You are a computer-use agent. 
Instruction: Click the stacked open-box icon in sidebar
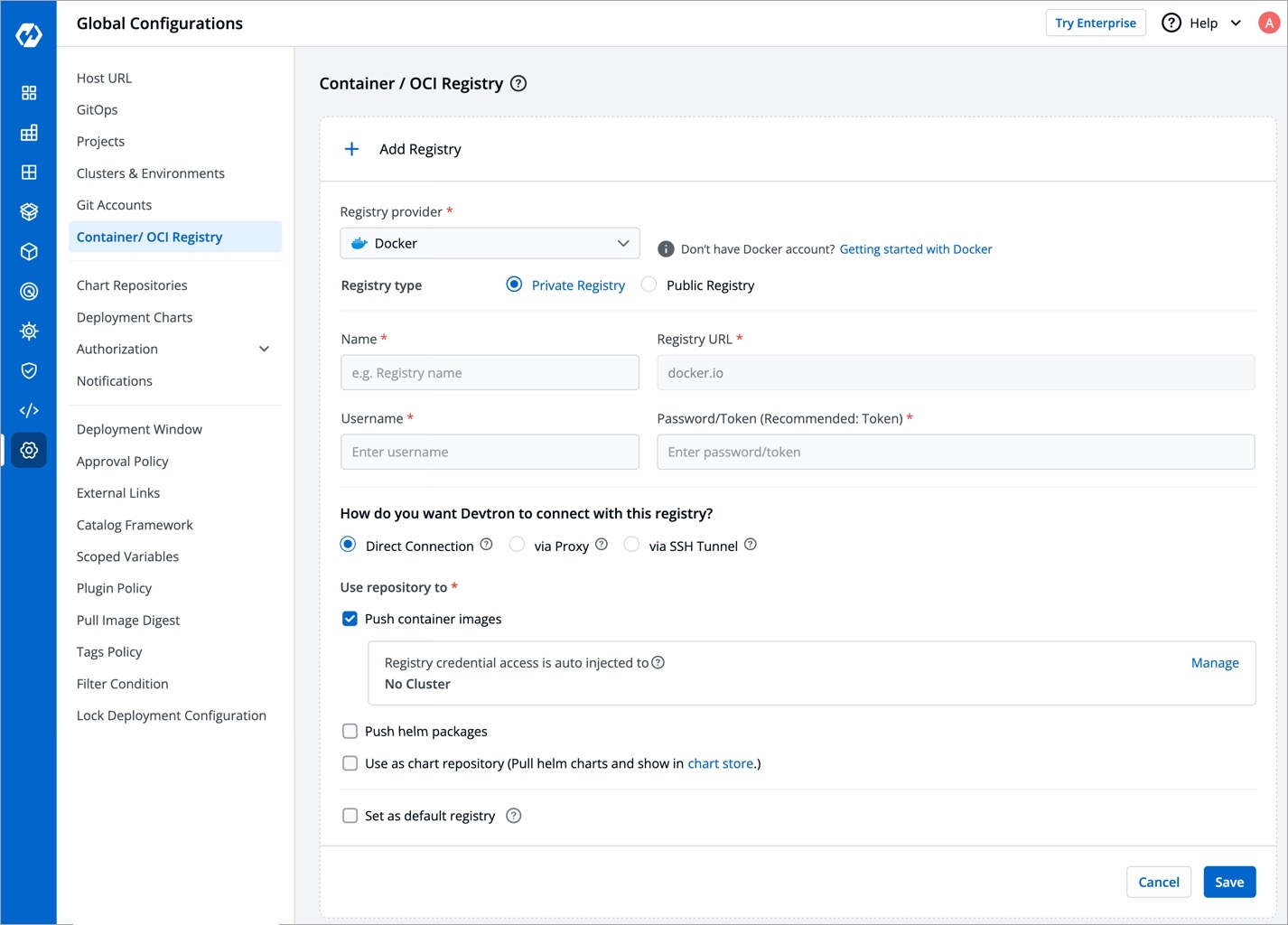tap(29, 211)
